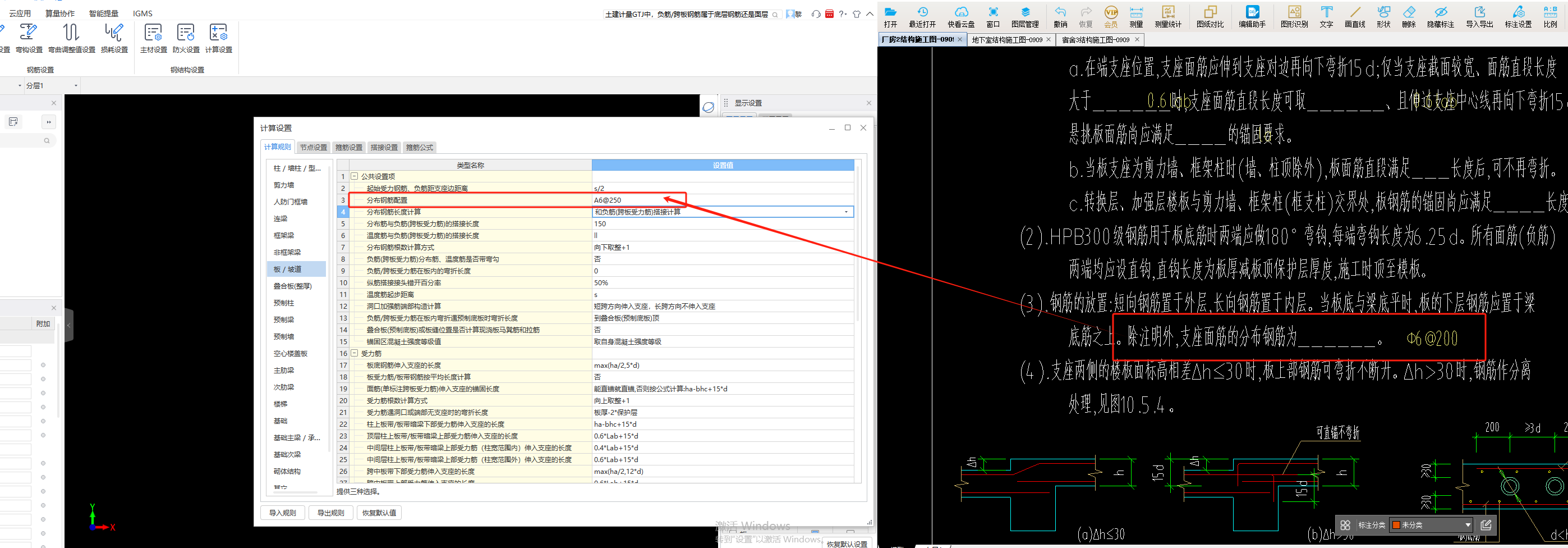Screen dimensions: 1568x548
Task: Toggle 隐藏标注 hide annotations
Action: (x=1441, y=16)
